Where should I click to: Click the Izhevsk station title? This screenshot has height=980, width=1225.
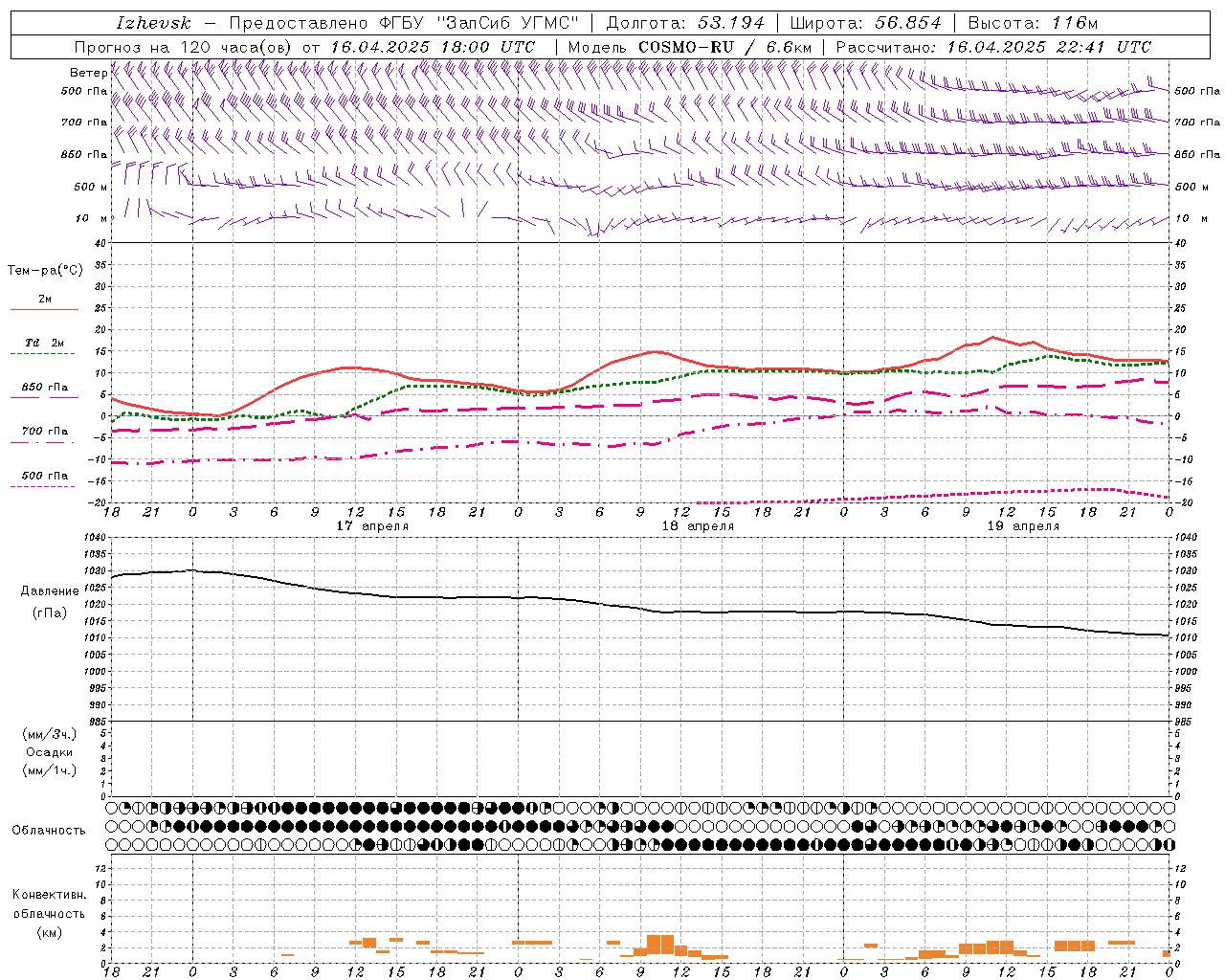[x=153, y=23]
